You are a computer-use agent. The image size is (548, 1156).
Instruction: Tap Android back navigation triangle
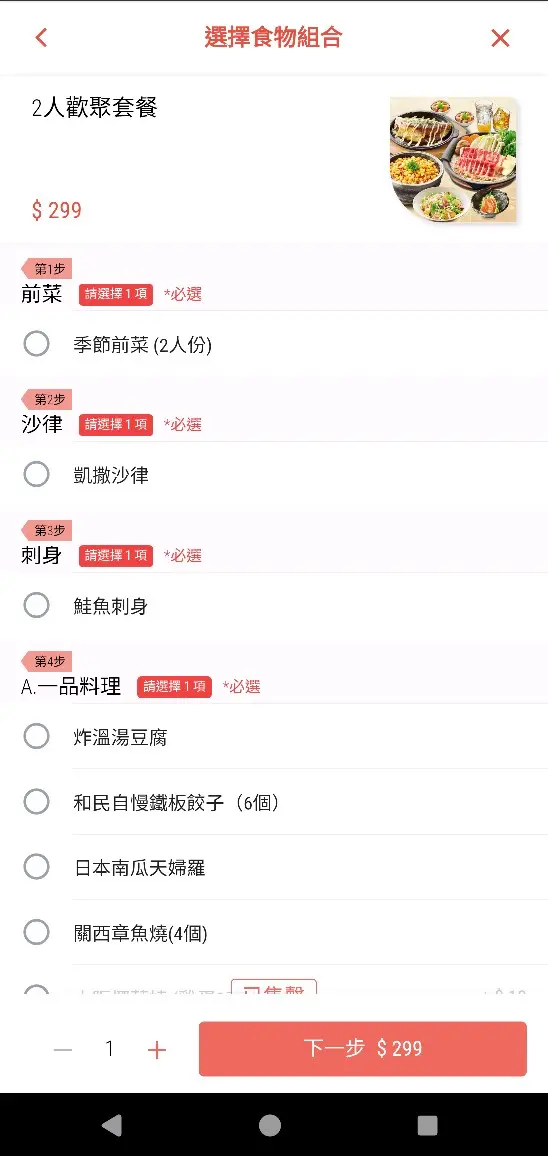point(111,1125)
